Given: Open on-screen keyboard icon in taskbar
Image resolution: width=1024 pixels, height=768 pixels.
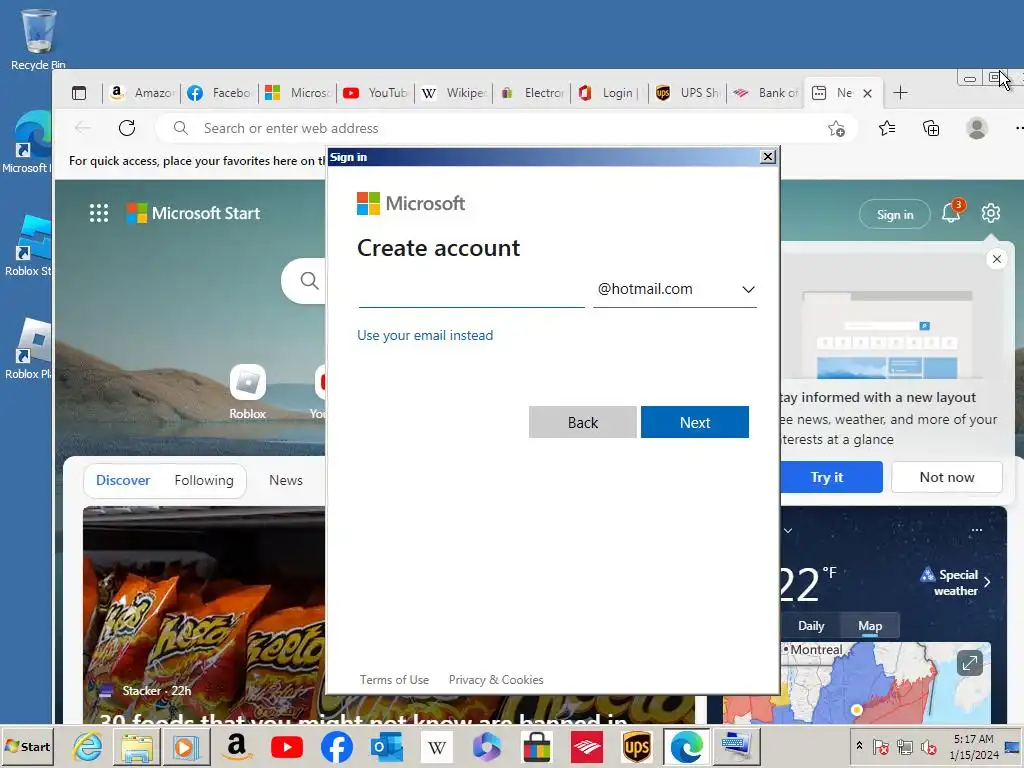Looking at the screenshot, I should 737,747.
